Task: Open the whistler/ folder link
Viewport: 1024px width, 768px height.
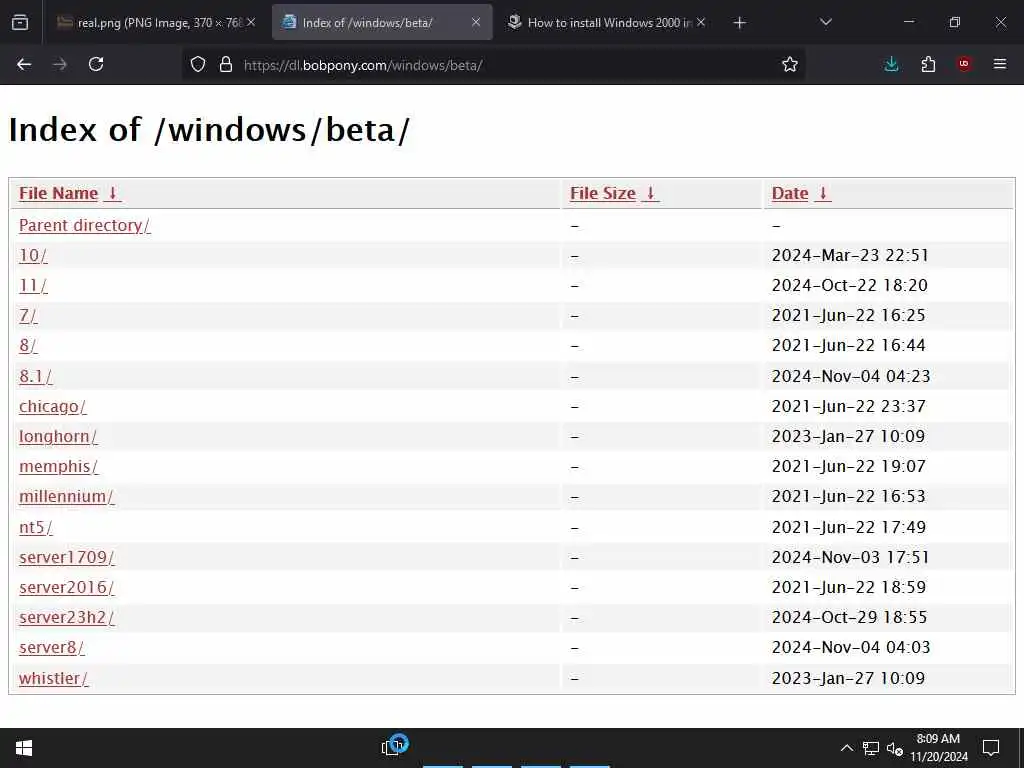Action: pyautogui.click(x=54, y=678)
